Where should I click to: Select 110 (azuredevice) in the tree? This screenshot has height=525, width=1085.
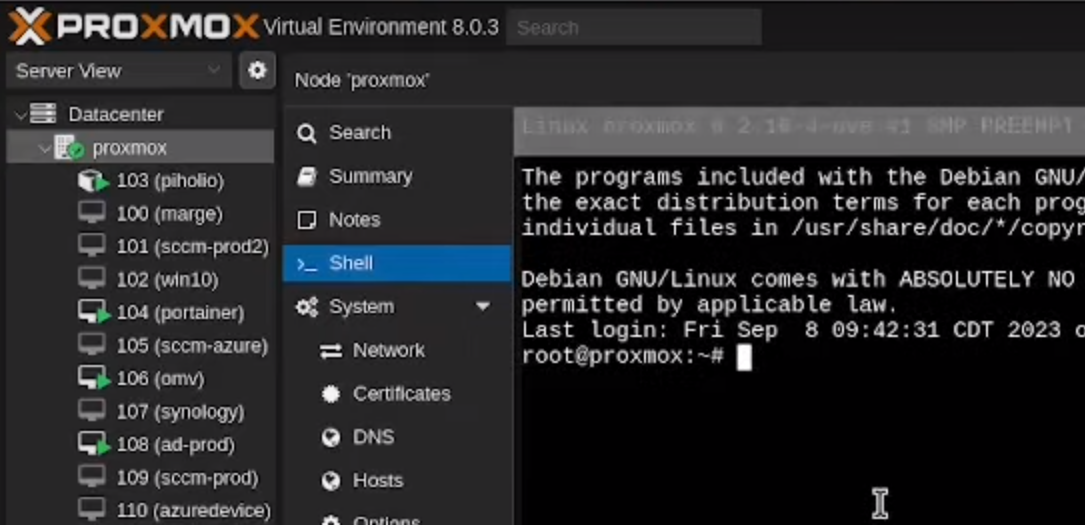point(194,510)
